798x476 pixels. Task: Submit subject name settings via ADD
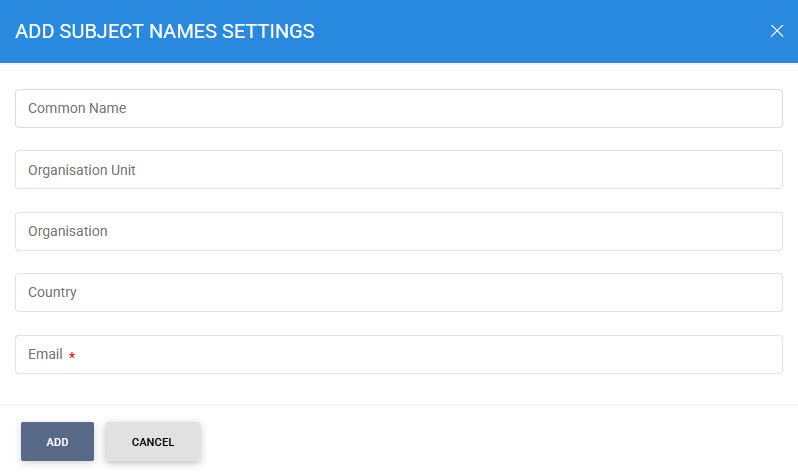click(57, 442)
